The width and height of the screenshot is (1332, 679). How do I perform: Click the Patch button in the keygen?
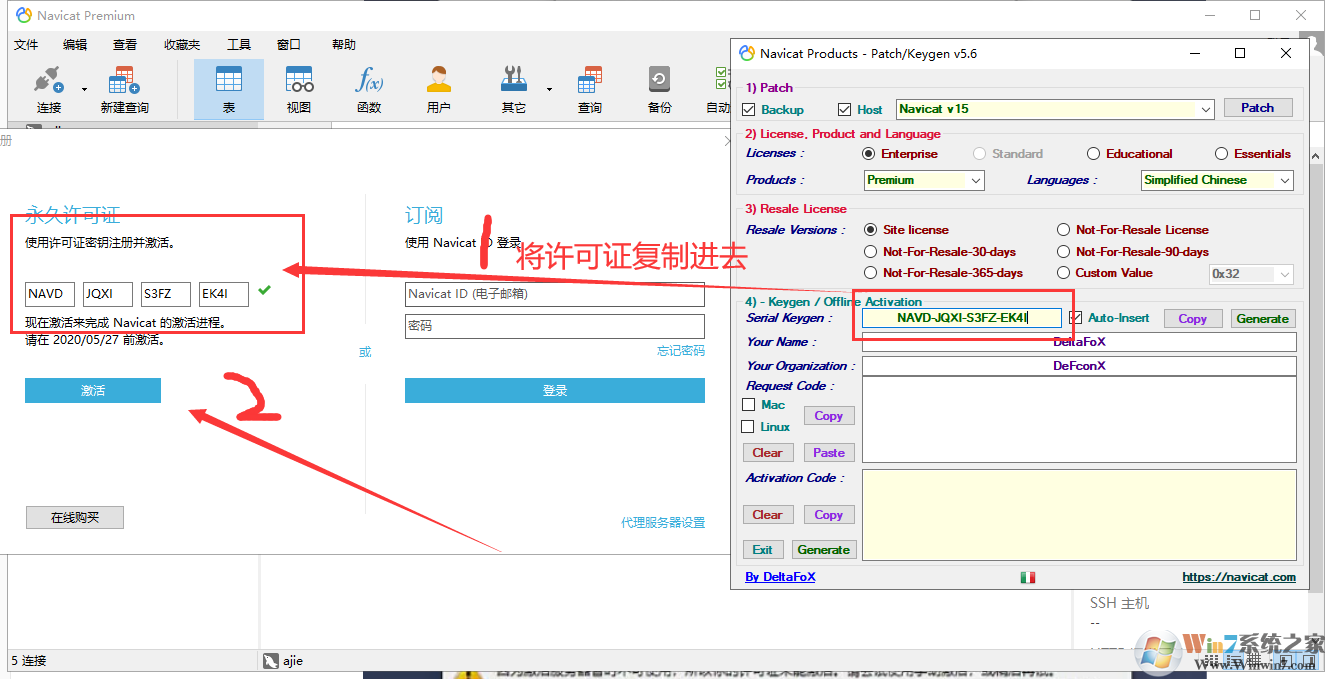tap(1258, 107)
